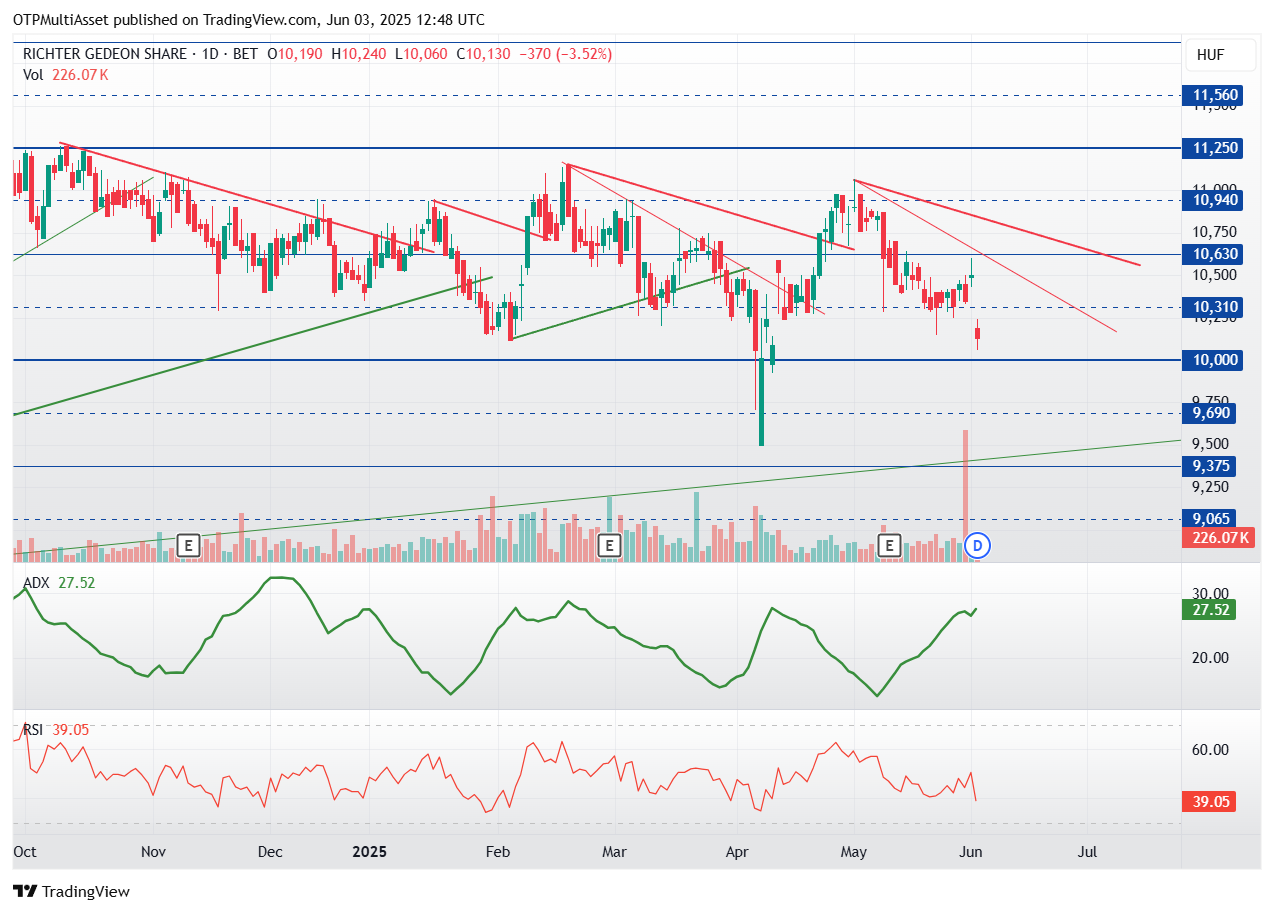Click the May label on the time axis
The width and height of the screenshot is (1274, 913).
pyautogui.click(x=853, y=852)
